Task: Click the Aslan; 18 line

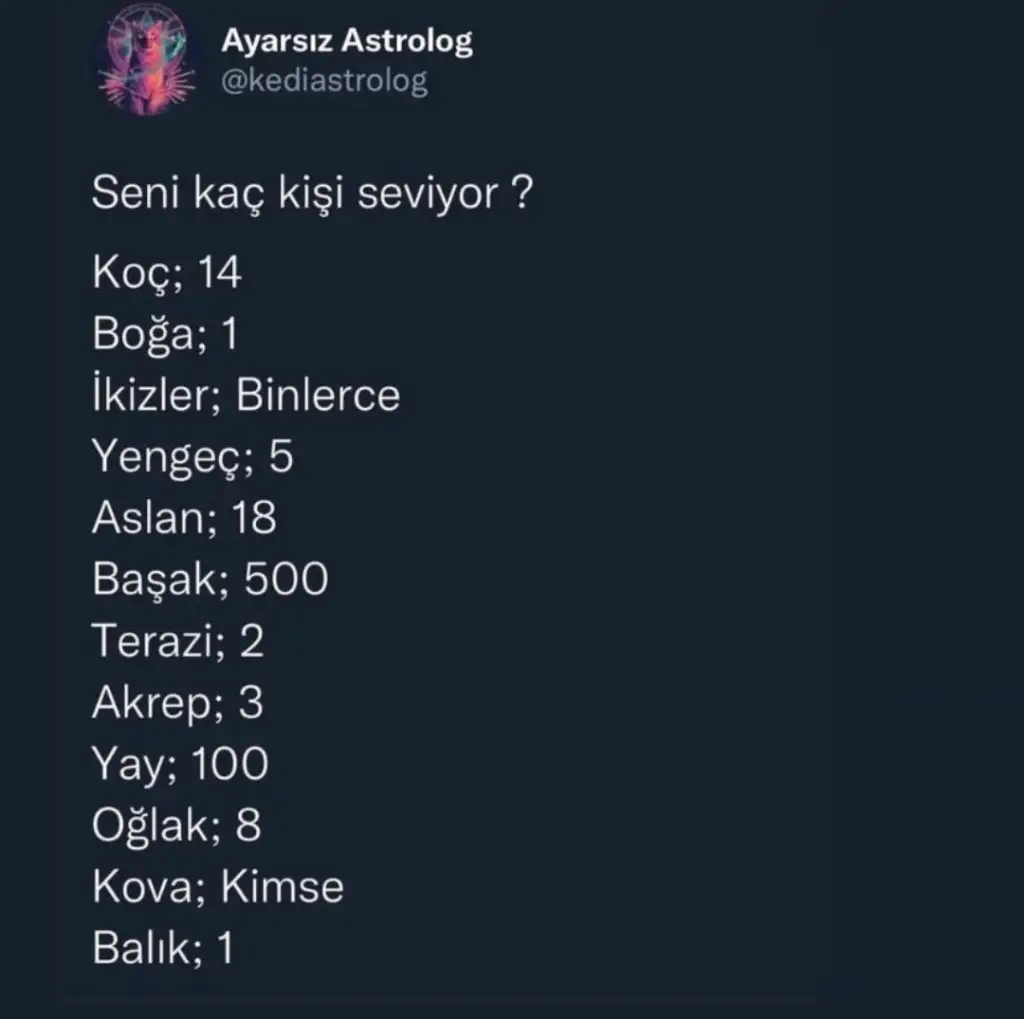Action: click(x=184, y=518)
